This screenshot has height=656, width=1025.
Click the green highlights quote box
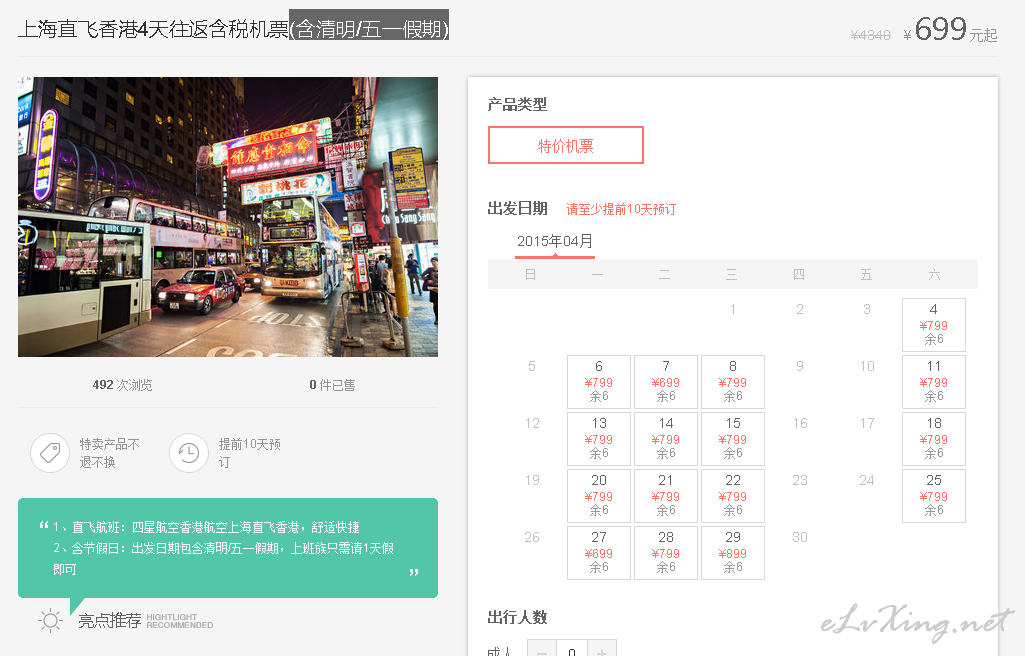click(227, 548)
